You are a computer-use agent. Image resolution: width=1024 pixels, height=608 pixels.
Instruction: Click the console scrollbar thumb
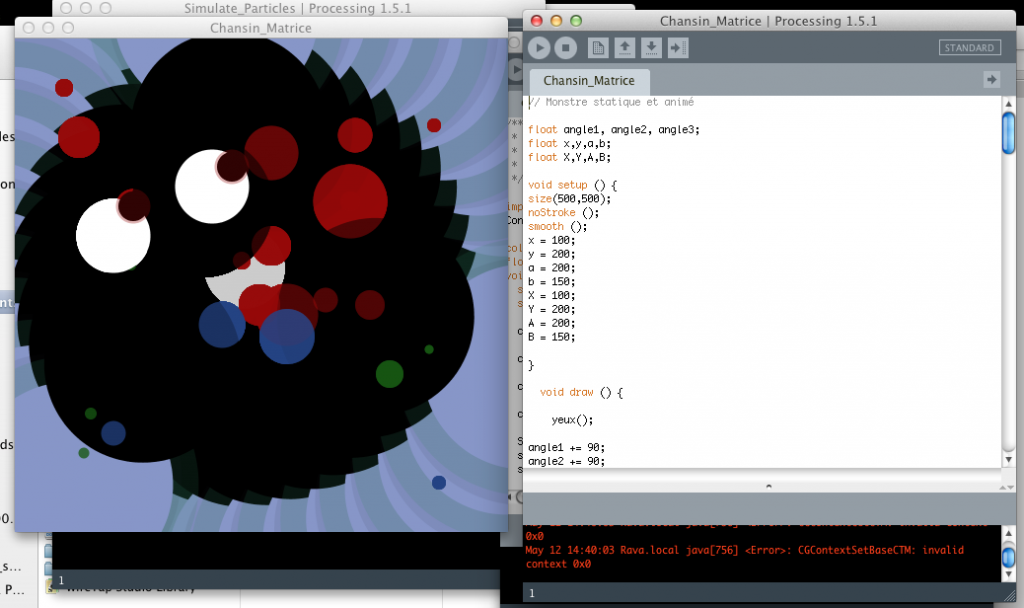click(x=1008, y=557)
